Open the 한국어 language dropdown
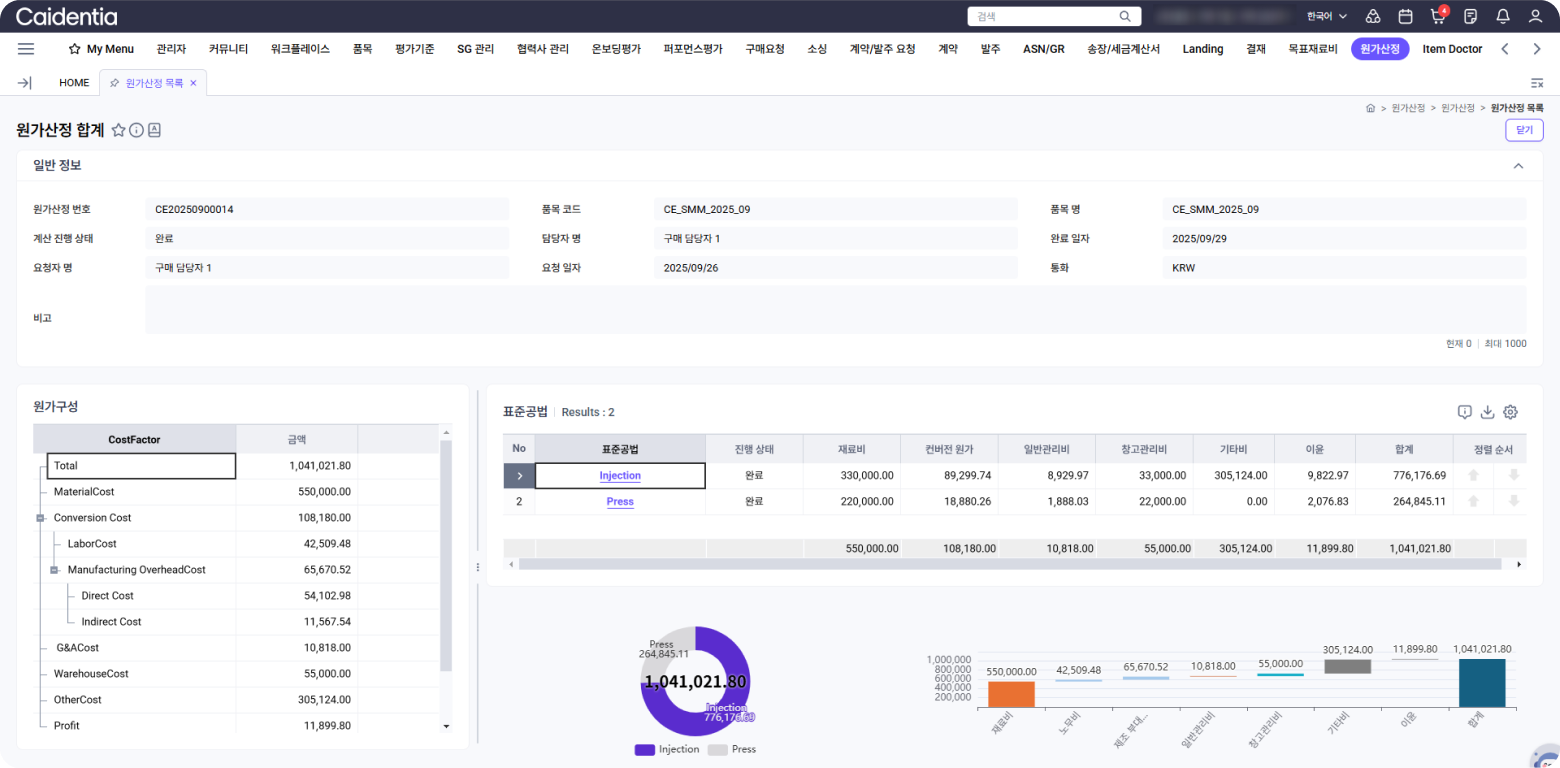 pos(1326,17)
